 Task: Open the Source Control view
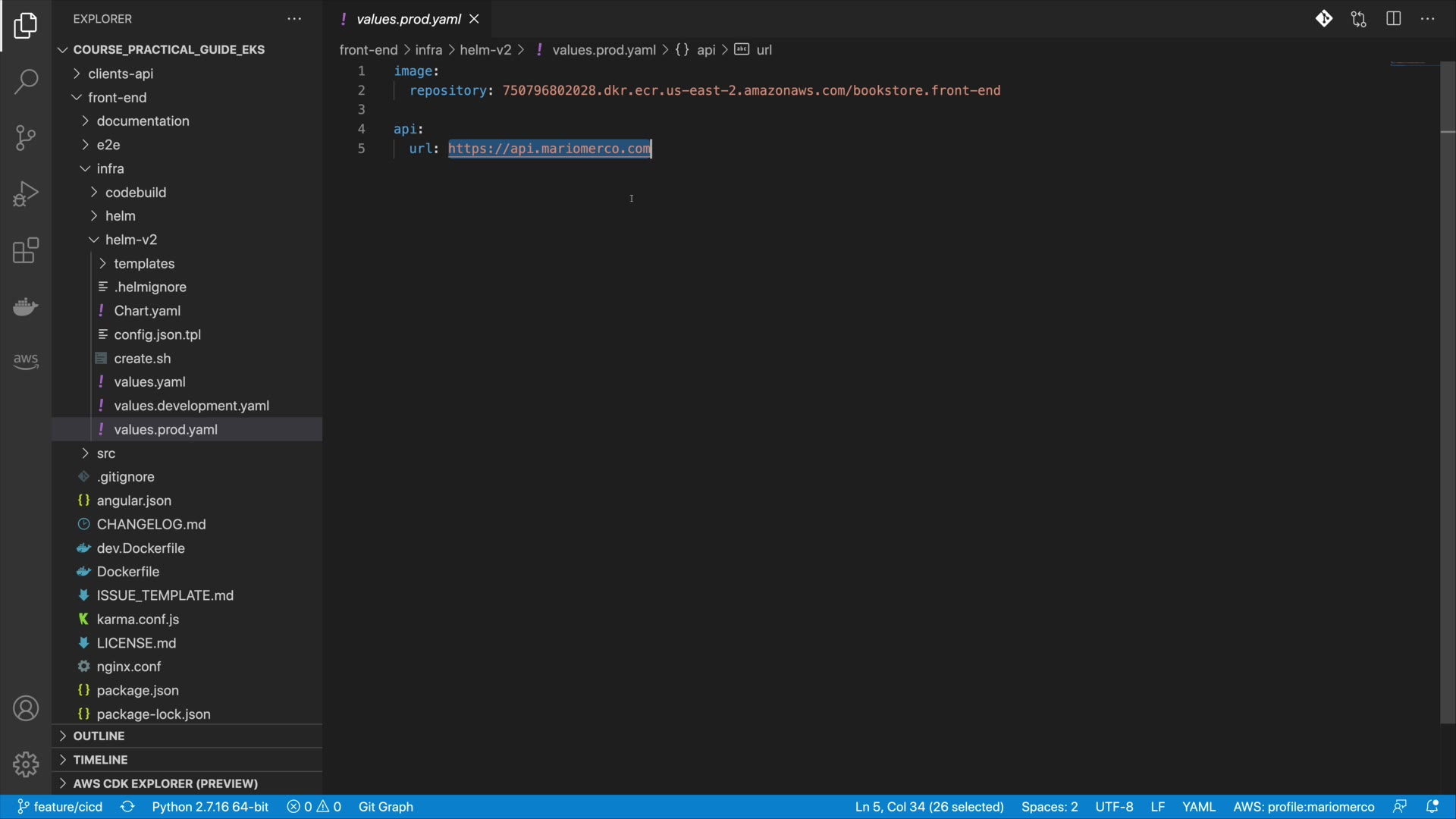(x=26, y=137)
